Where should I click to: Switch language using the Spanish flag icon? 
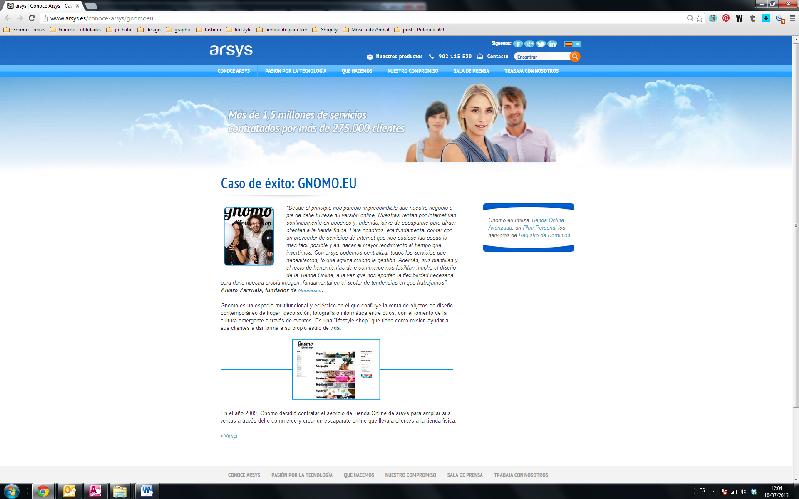coord(568,44)
